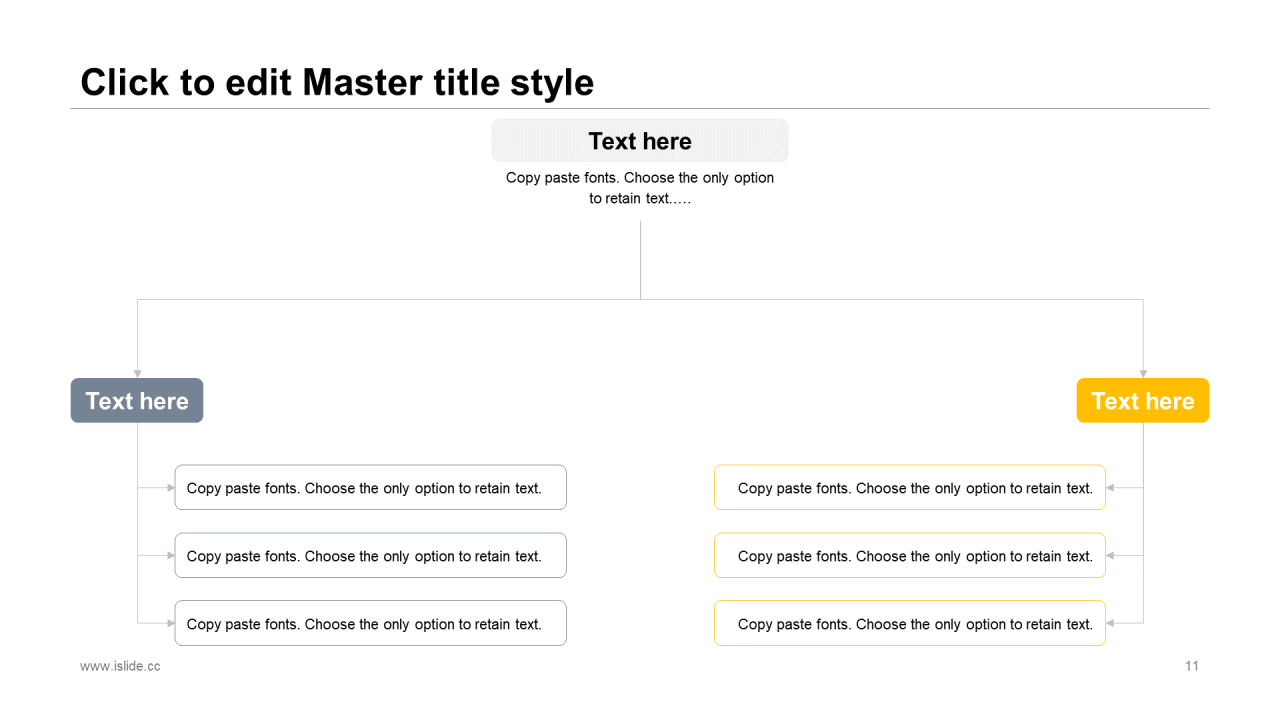This screenshot has width=1280, height=720.
Task: Select the Click to edit Master title style heading
Action: click(x=337, y=82)
